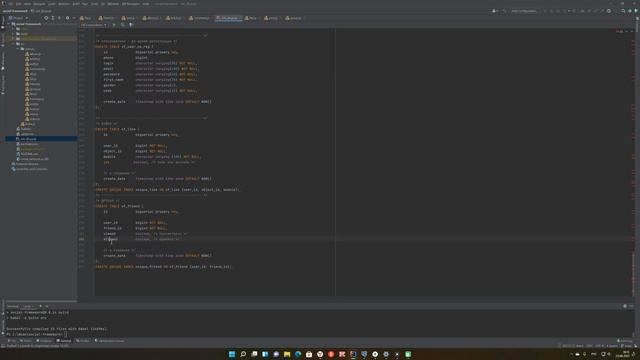Click the build hammer icon in top toolbar
Screen dimensions: 640x360
coord(504,11)
